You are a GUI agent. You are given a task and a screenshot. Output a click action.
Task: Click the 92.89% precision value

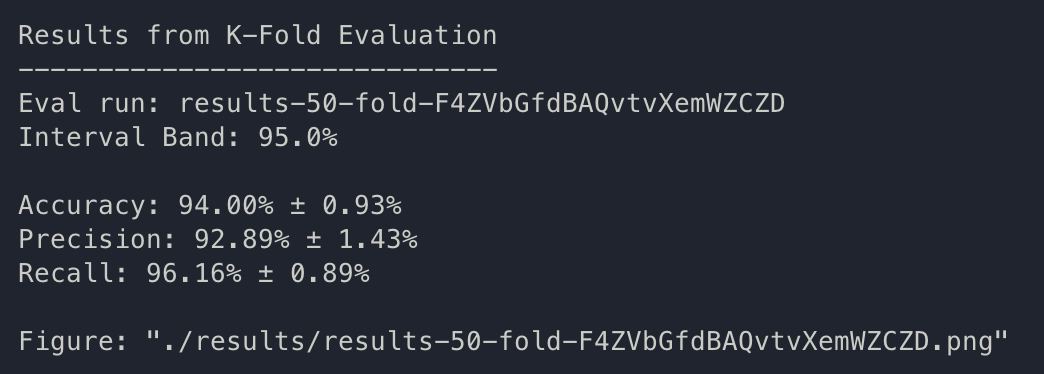(242, 239)
